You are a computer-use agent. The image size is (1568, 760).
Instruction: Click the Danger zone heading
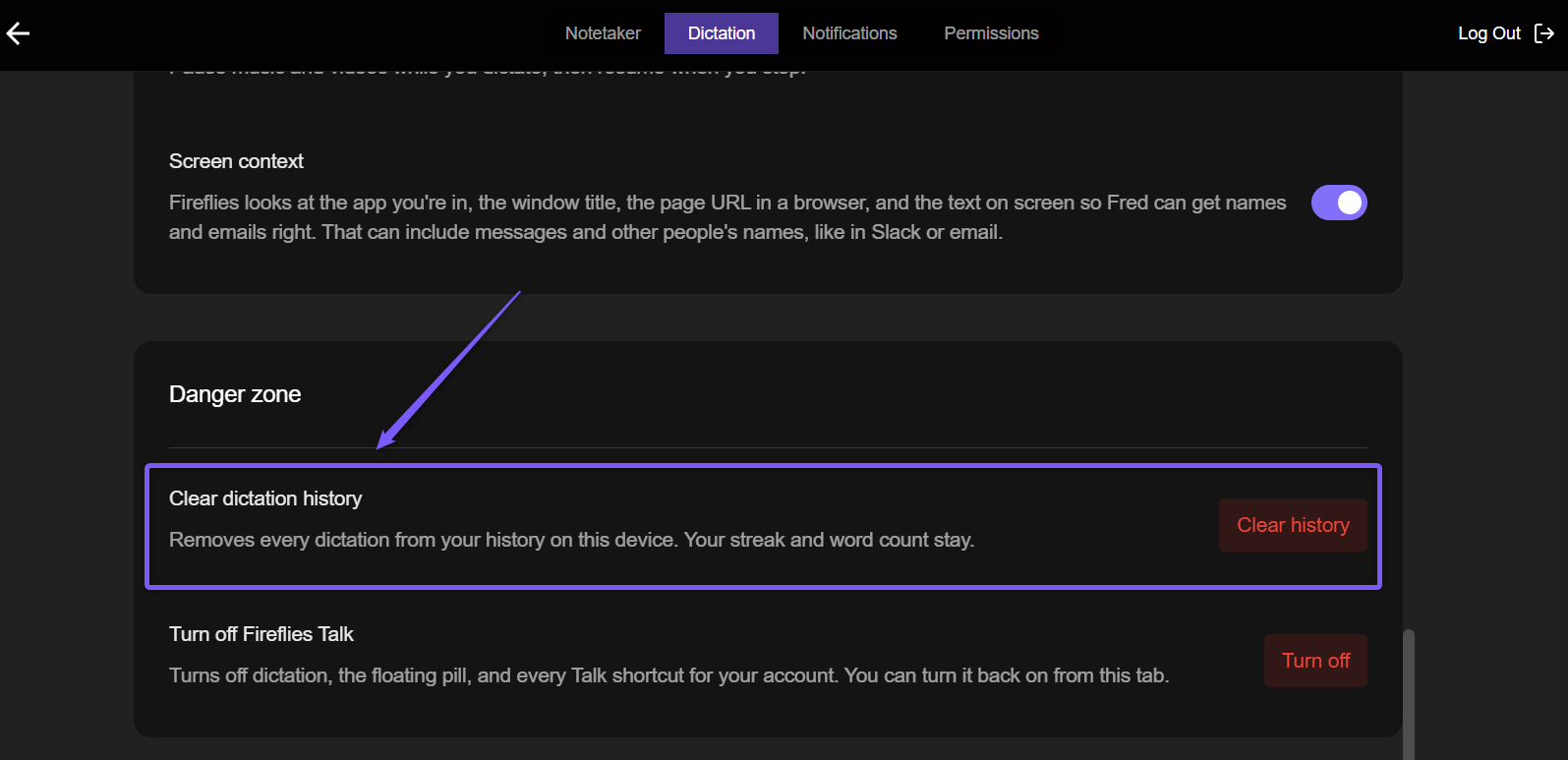pos(235,394)
